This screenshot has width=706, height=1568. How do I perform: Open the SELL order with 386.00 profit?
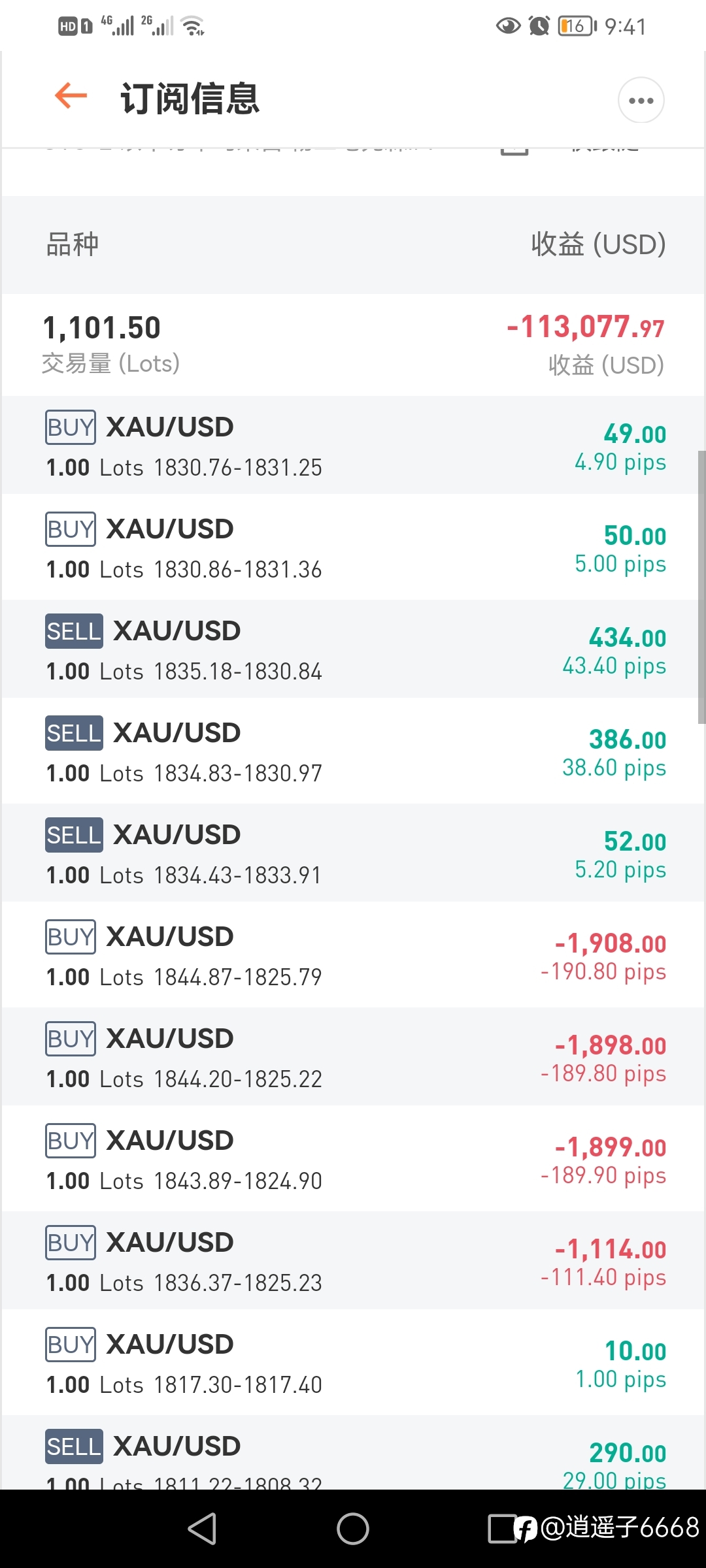[353, 752]
